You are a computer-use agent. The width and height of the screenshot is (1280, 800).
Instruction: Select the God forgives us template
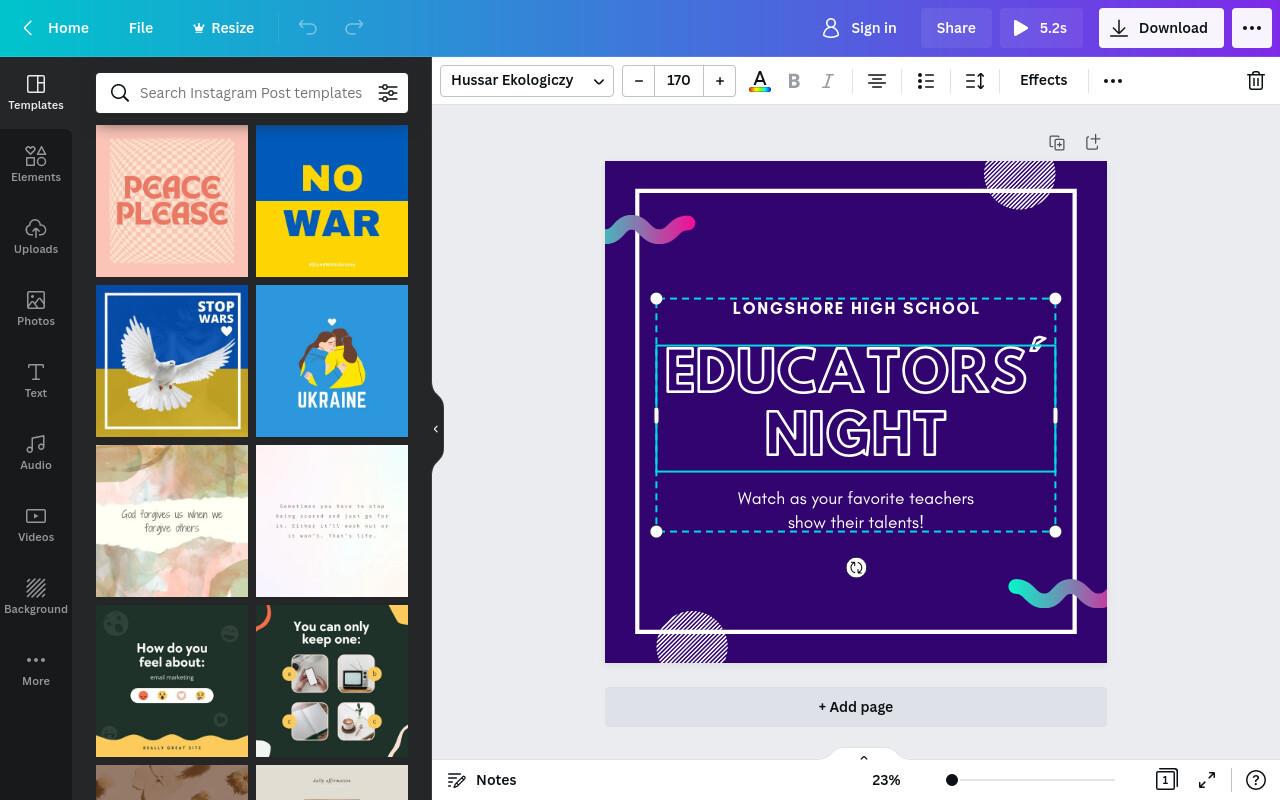[x=172, y=521]
